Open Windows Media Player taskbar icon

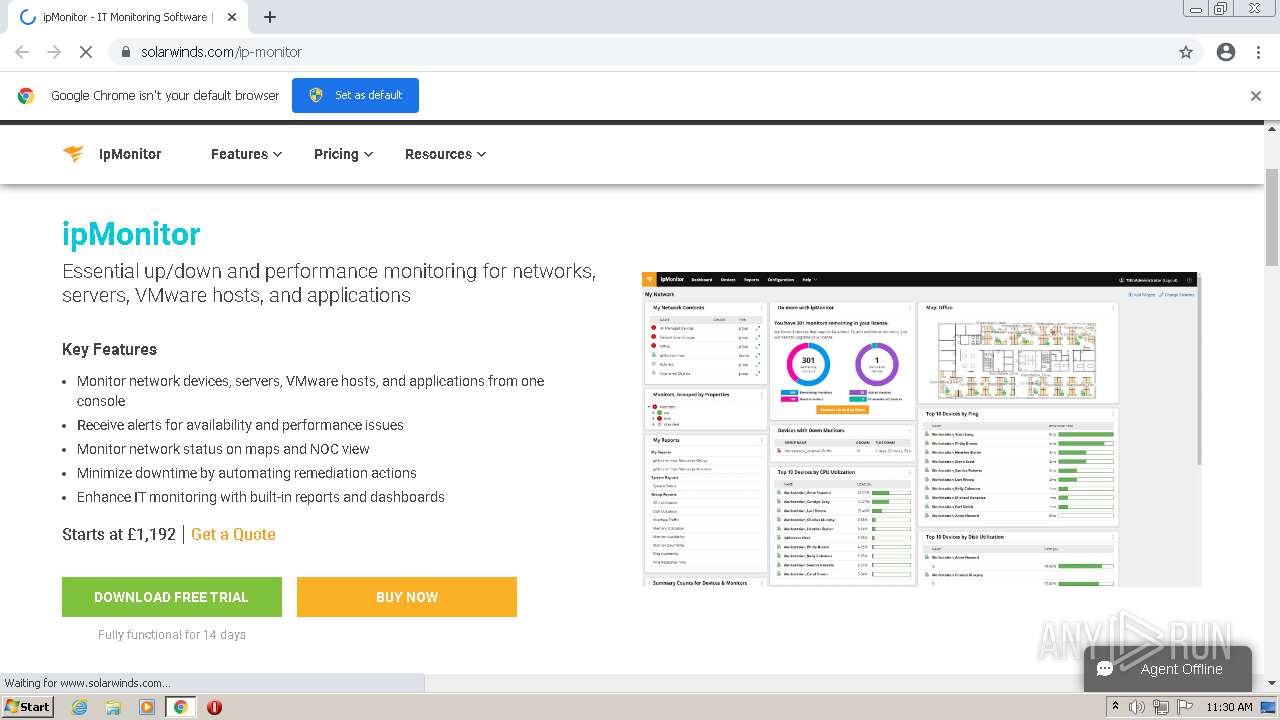[147, 707]
